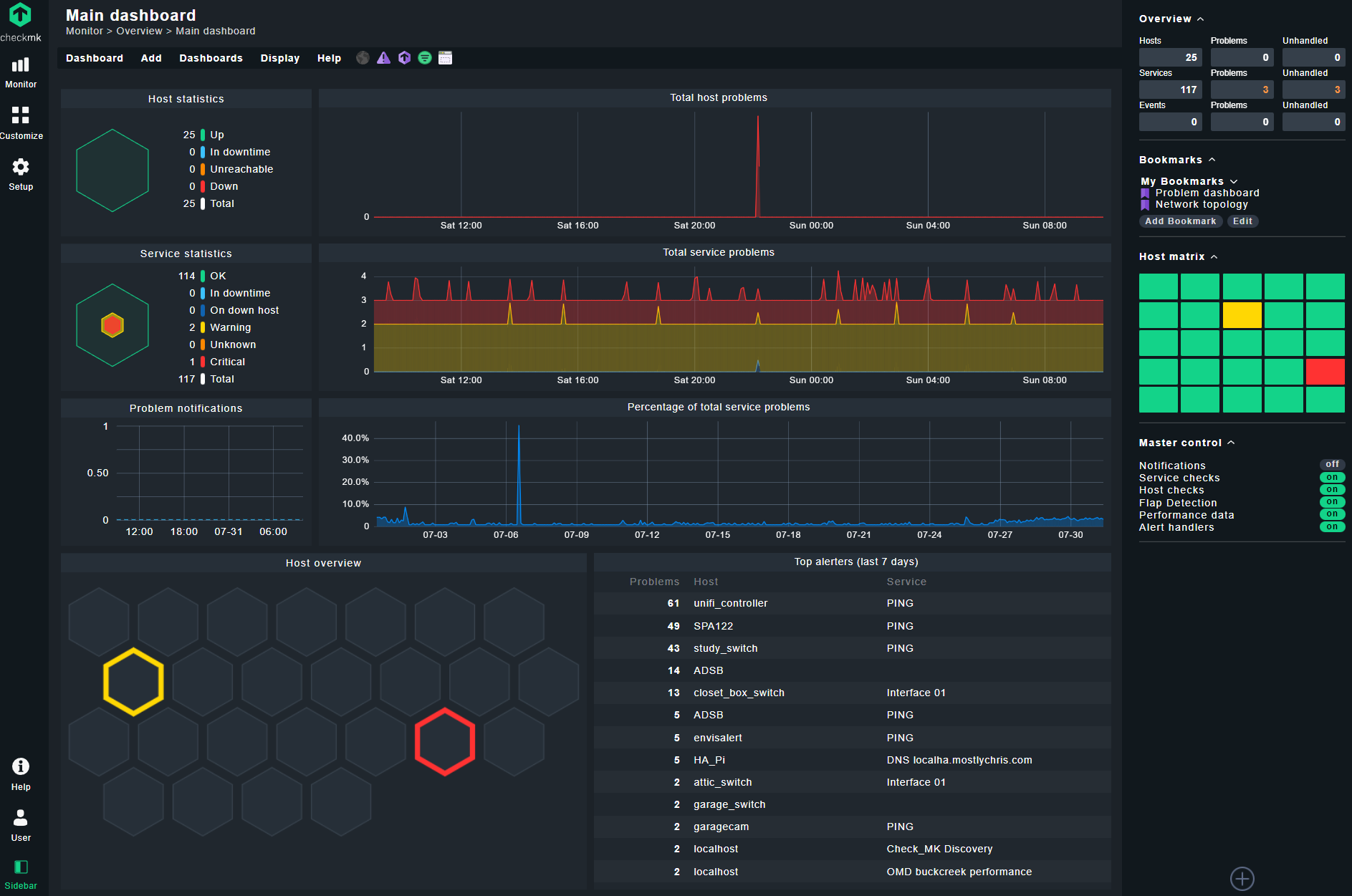Click the checkmk logo icon
1352x896 pixels.
tap(21, 16)
